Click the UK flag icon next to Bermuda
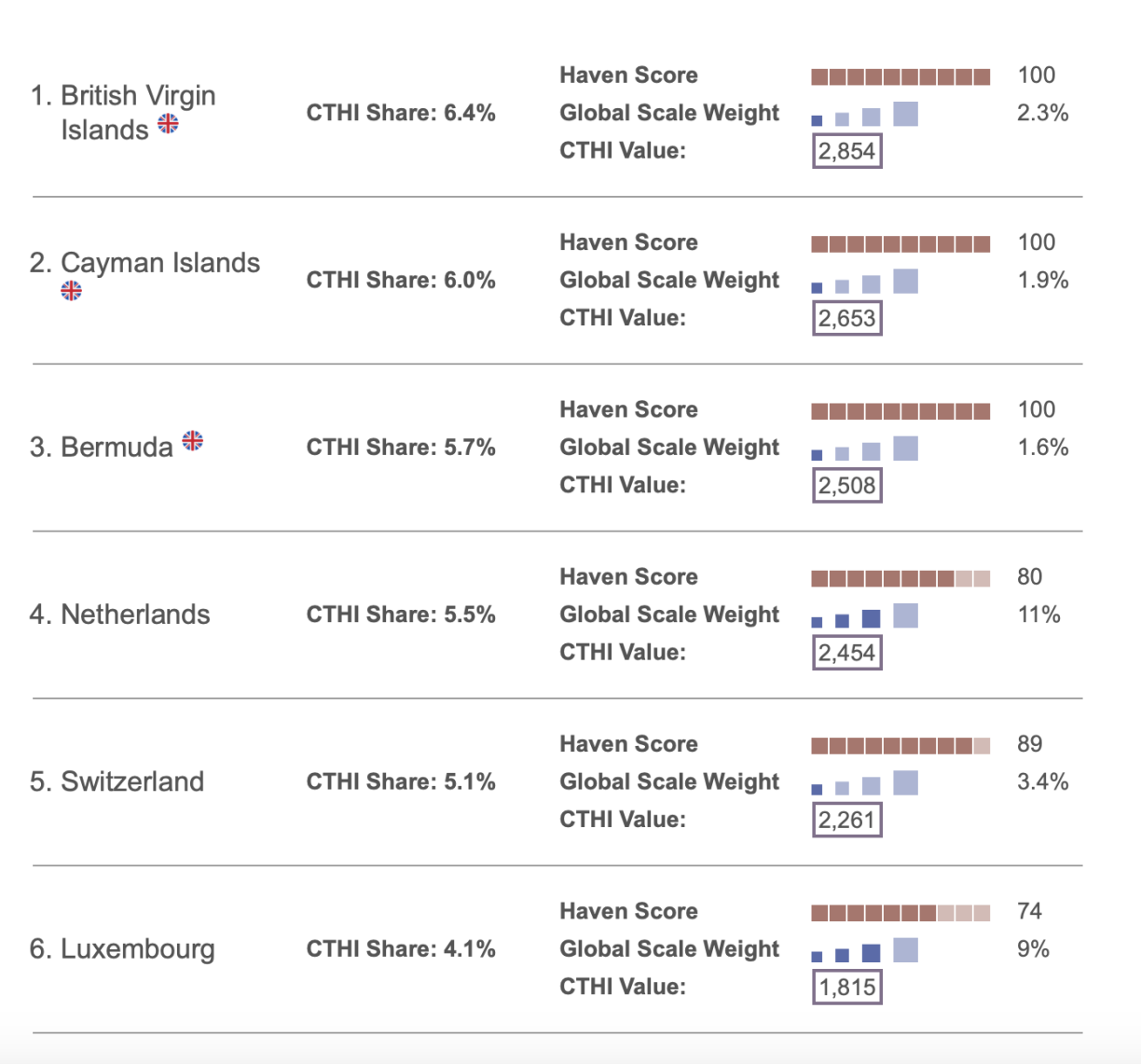Screen dimensions: 1141x1064 pos(192,440)
